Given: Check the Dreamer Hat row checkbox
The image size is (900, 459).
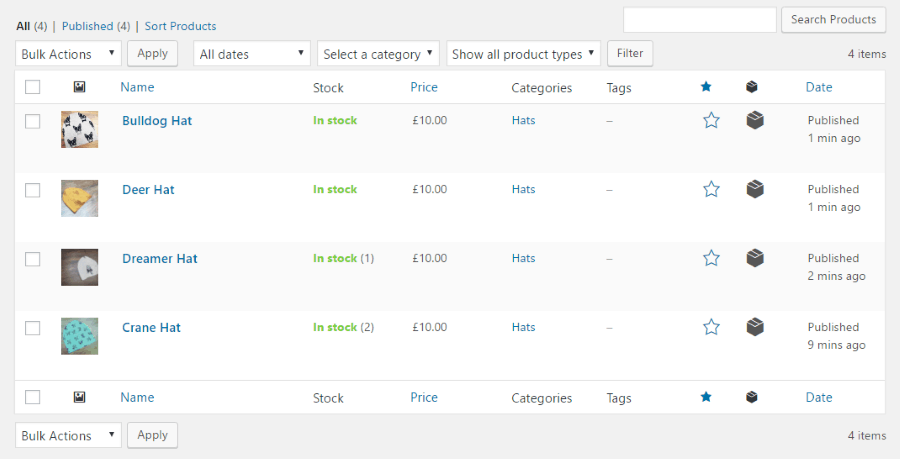Looking at the screenshot, I should tap(33, 259).
